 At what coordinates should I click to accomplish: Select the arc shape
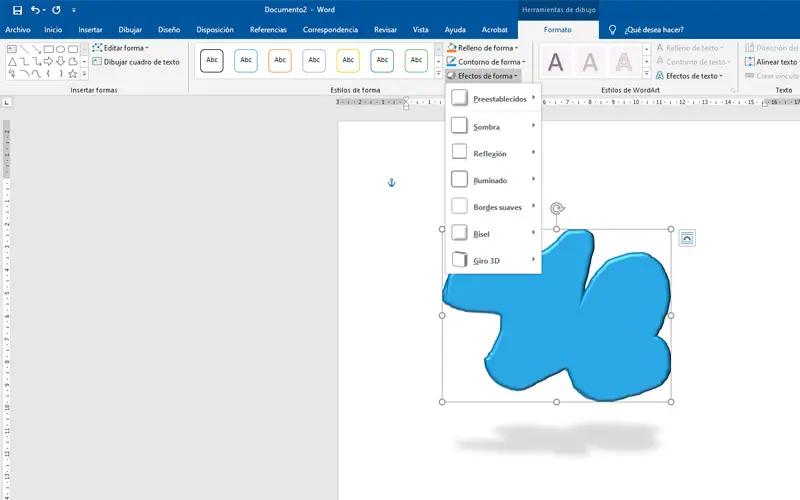pyautogui.click(x=24, y=73)
